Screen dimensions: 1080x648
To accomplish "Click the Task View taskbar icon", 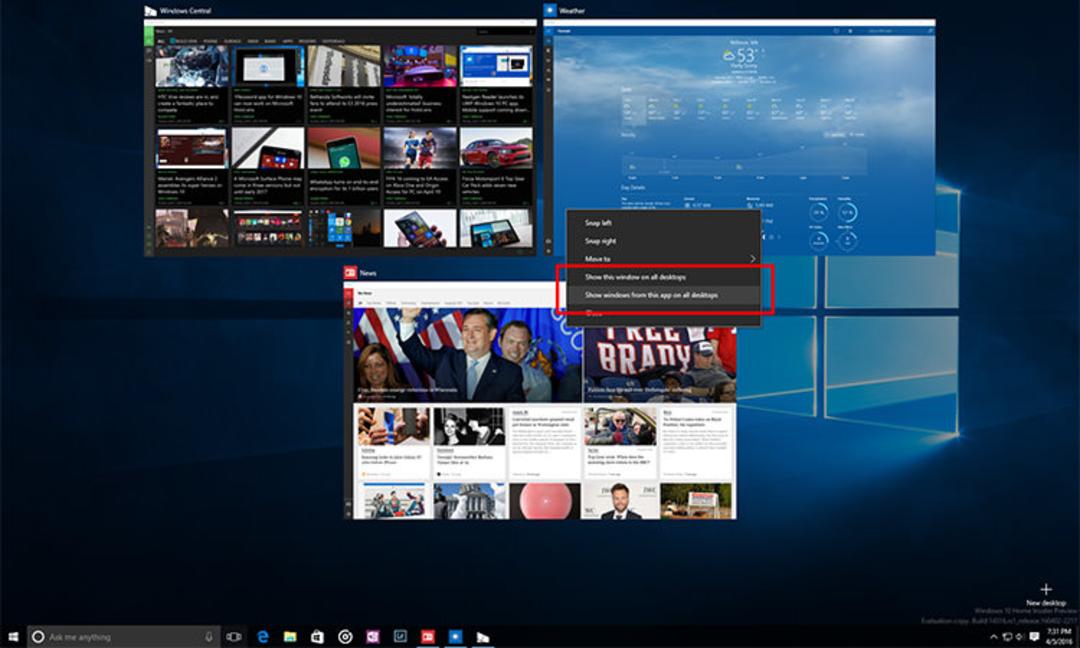I will point(234,637).
